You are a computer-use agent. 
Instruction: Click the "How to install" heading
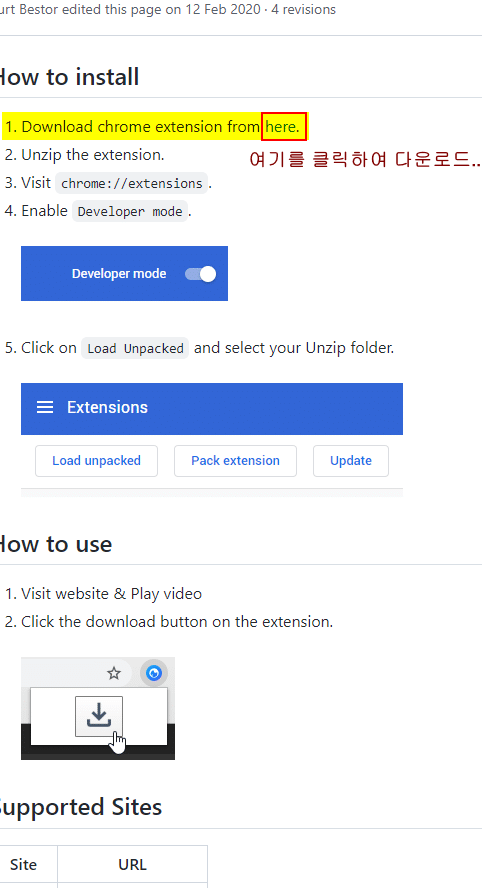pos(69,77)
